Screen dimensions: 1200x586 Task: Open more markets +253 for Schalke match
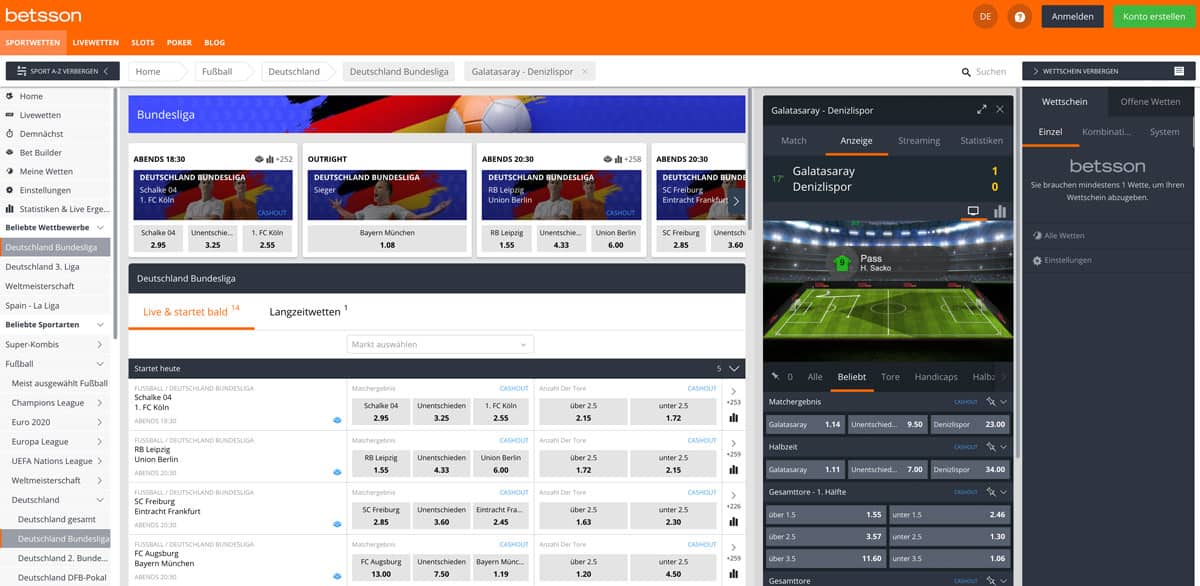(x=734, y=397)
